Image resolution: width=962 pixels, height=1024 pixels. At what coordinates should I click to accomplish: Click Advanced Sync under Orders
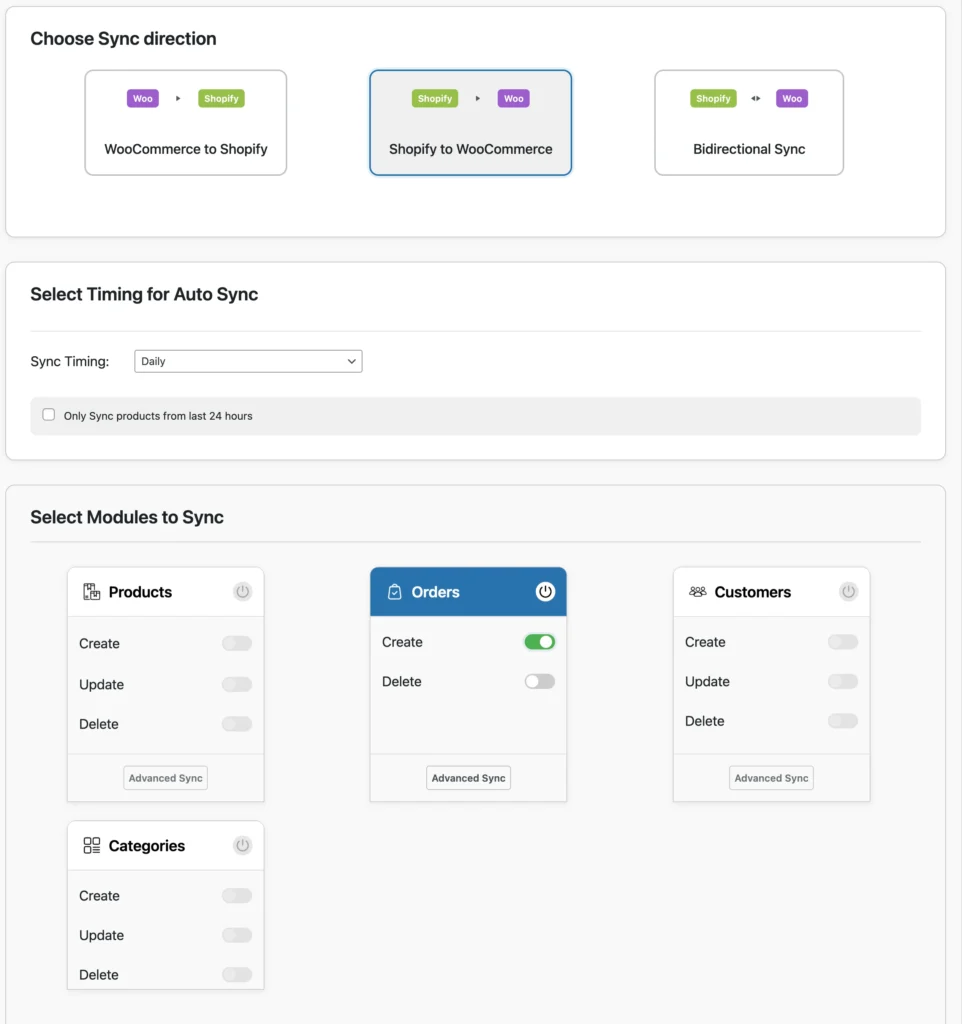[x=468, y=777]
